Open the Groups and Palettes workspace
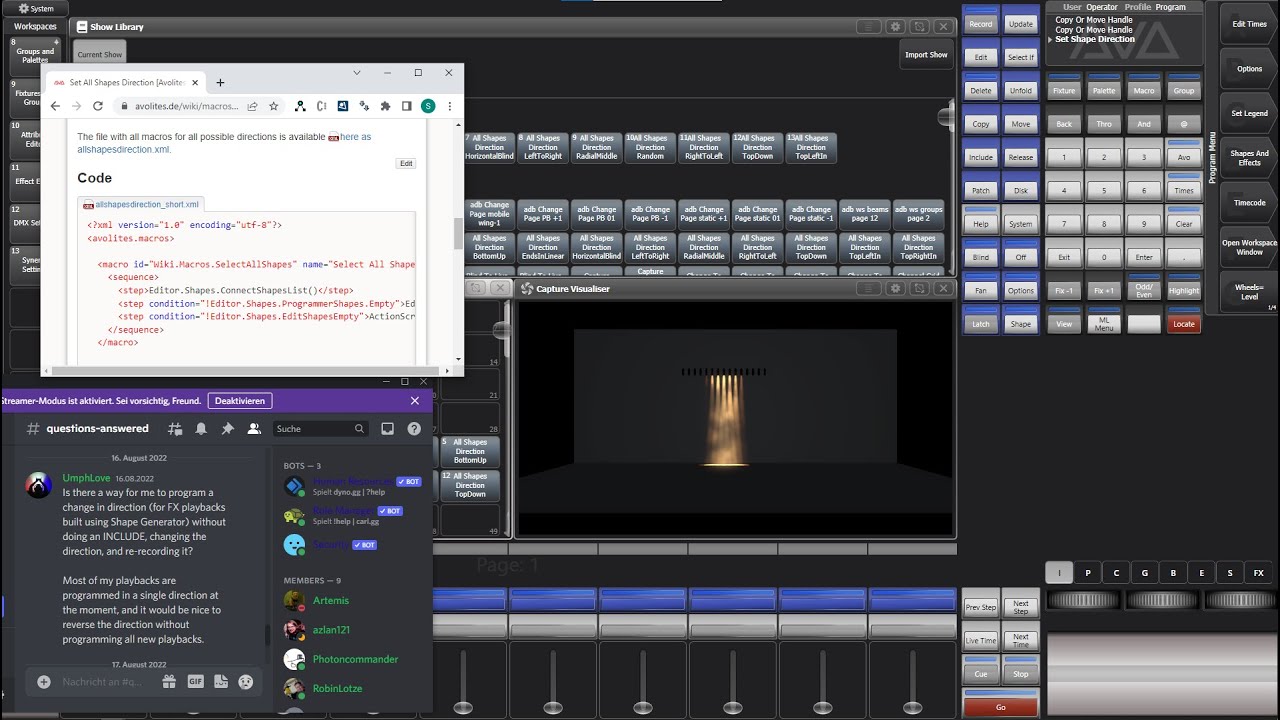This screenshot has height=720, width=1280. 35,55
